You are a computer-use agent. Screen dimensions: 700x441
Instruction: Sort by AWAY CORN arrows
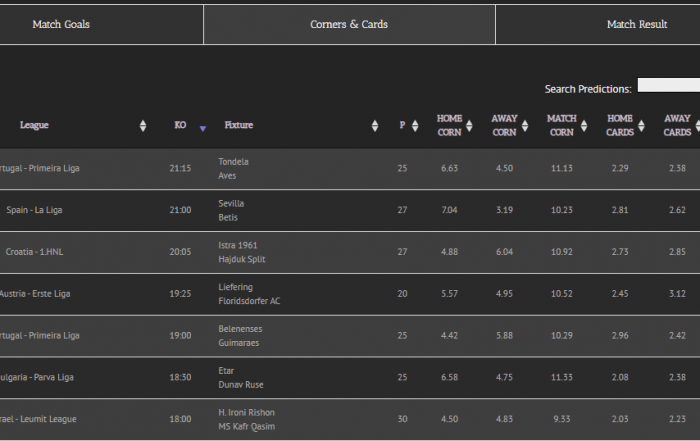tap(525, 126)
